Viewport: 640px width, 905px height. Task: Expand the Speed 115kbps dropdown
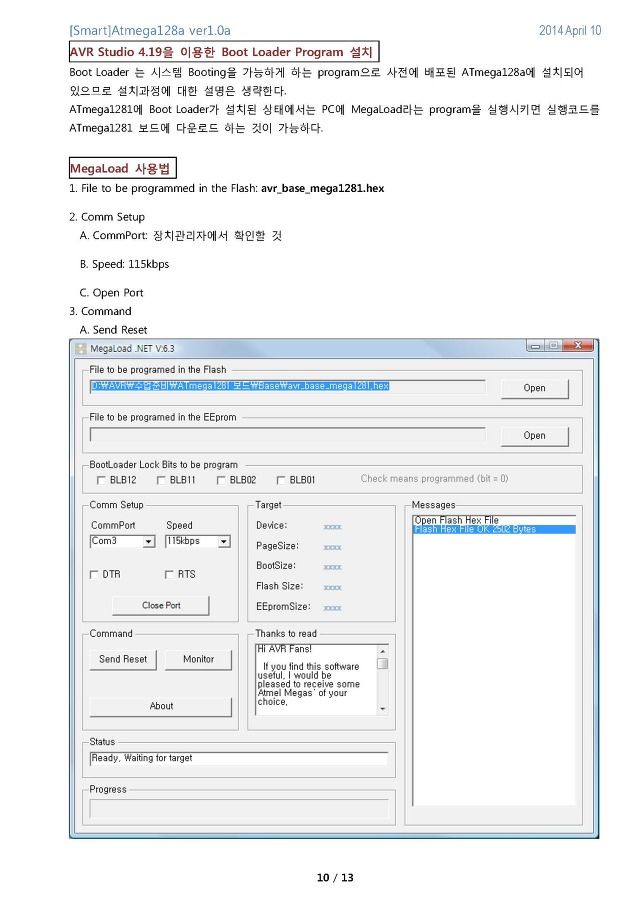pos(224,541)
